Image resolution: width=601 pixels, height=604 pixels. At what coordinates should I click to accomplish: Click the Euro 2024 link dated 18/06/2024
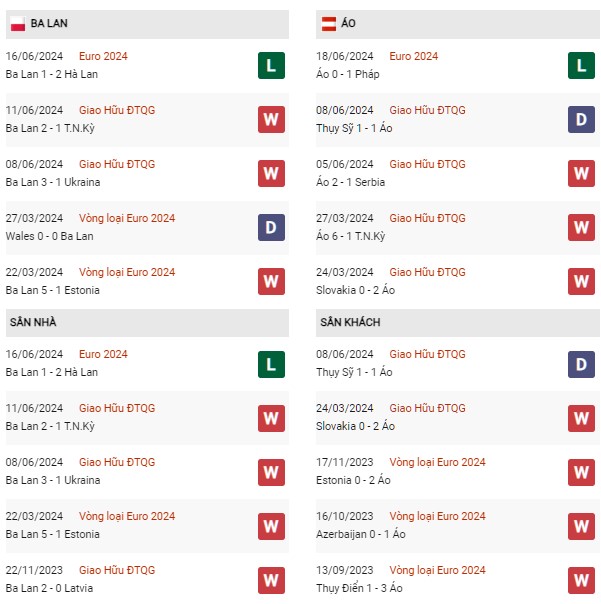pyautogui.click(x=413, y=56)
